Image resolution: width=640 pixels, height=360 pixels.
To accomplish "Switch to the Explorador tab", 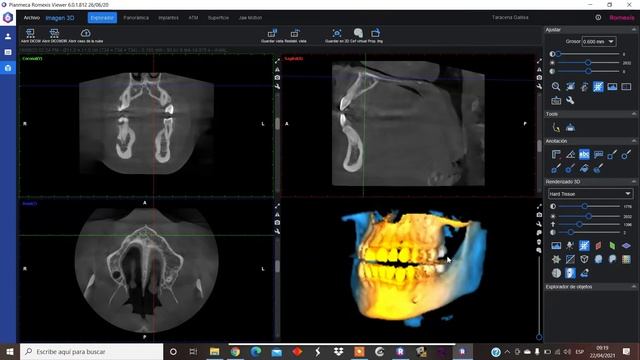I will pyautogui.click(x=102, y=18).
